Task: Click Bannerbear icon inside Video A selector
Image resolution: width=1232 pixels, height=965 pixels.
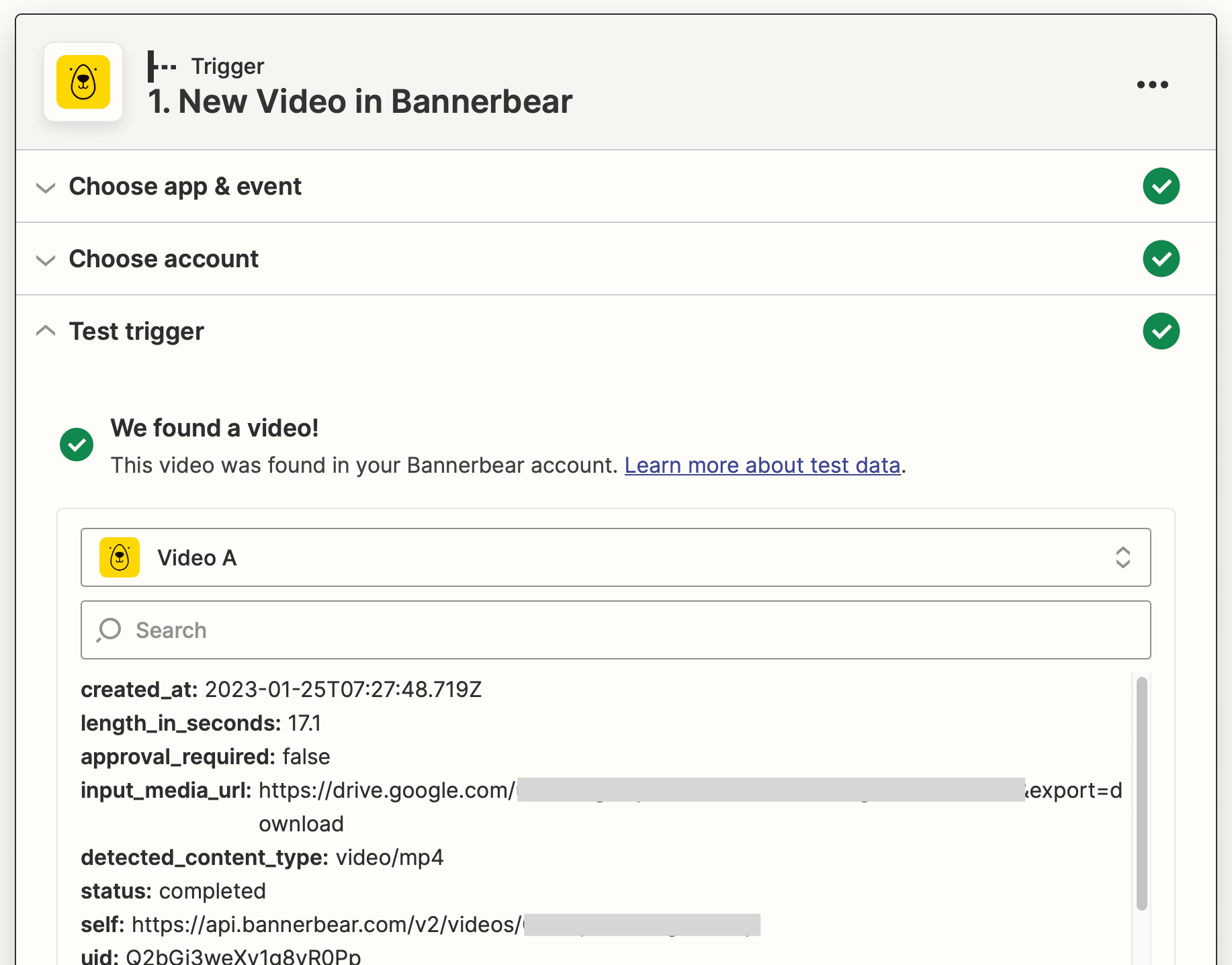Action: pyautogui.click(x=120, y=557)
